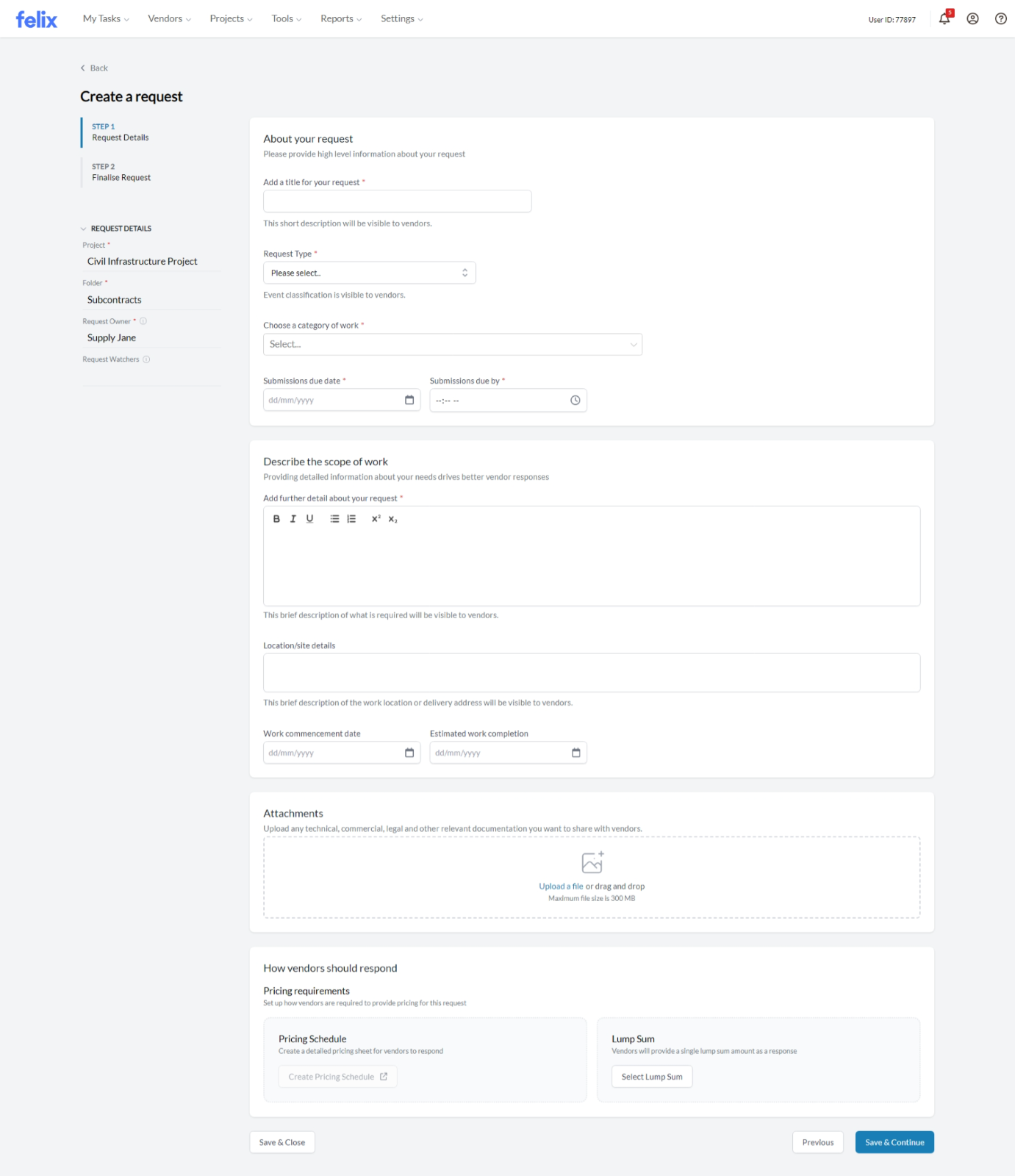
Task: Click the Upload a file link
Action: coord(561,886)
